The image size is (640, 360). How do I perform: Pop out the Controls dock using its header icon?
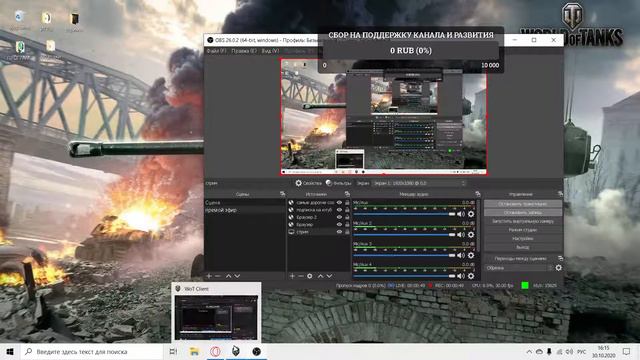pos(560,194)
